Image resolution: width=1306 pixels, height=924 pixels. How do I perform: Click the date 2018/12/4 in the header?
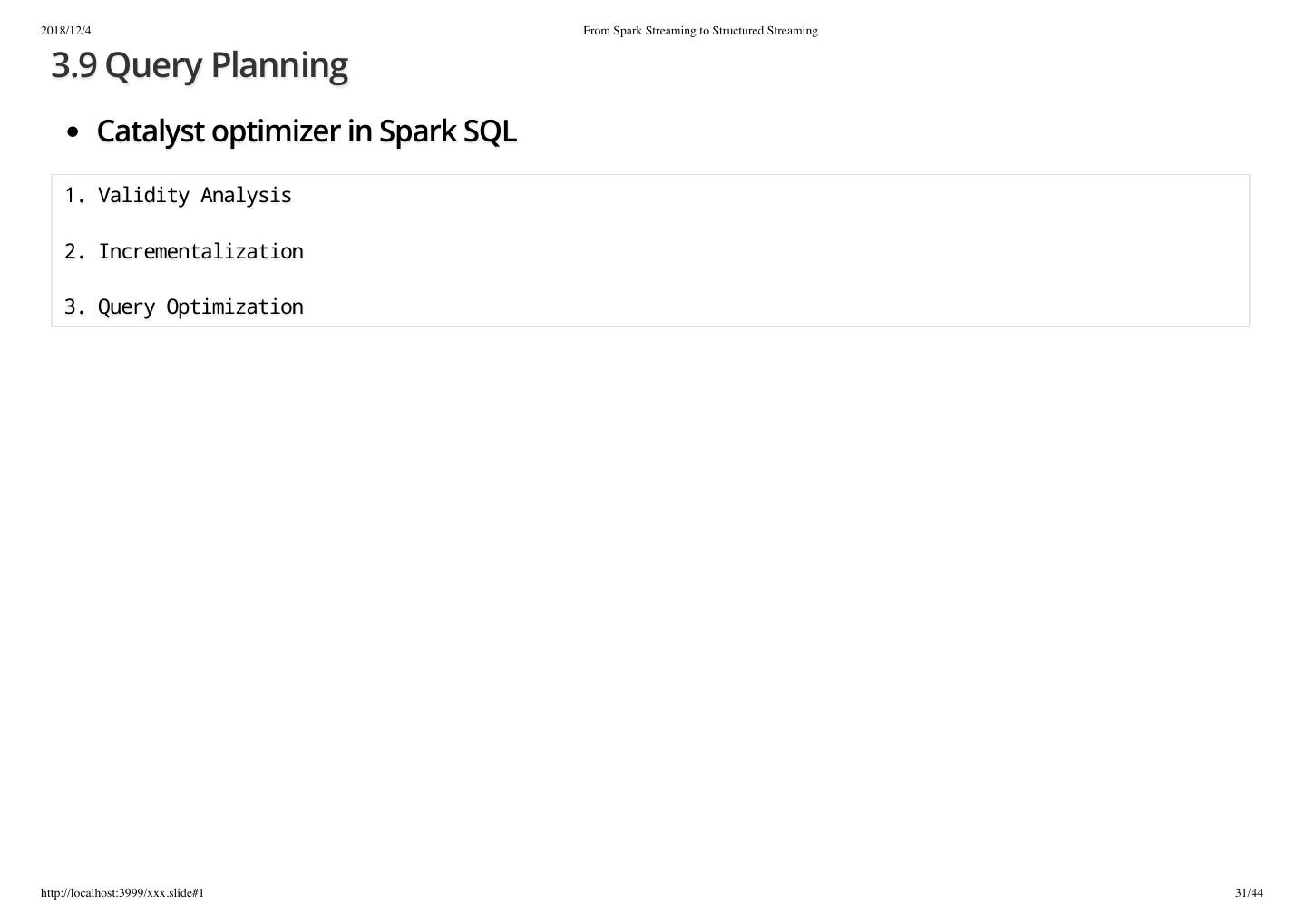pos(66,31)
